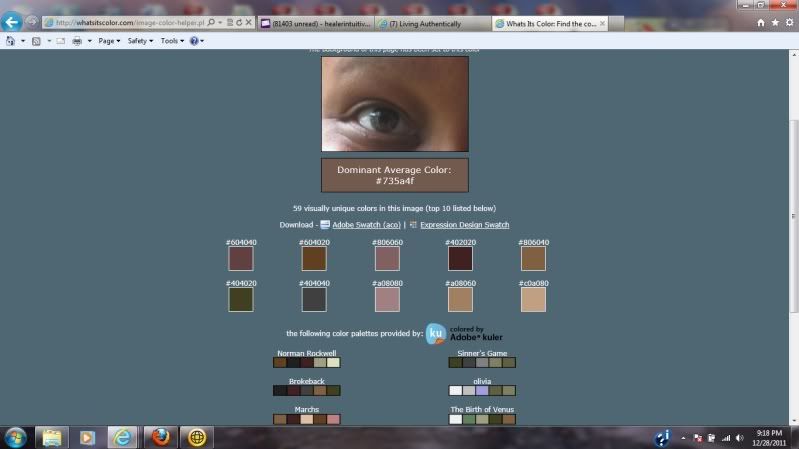Click the browser Forward arrow button

[32, 22]
